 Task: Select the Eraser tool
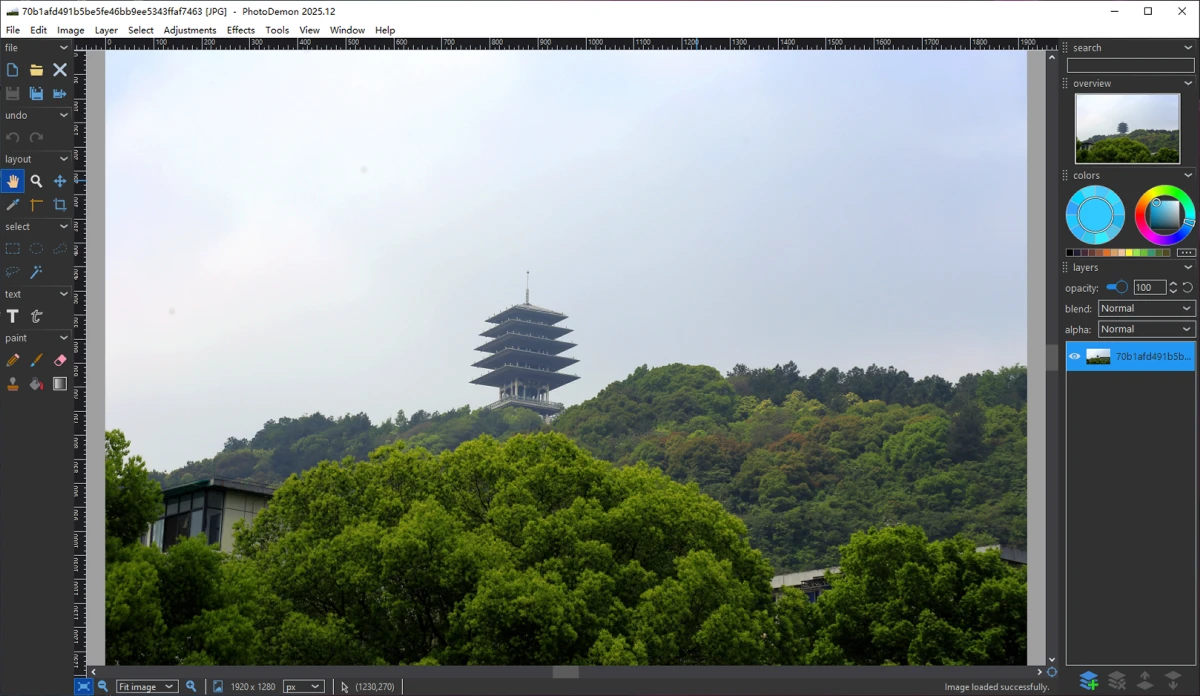(x=60, y=360)
